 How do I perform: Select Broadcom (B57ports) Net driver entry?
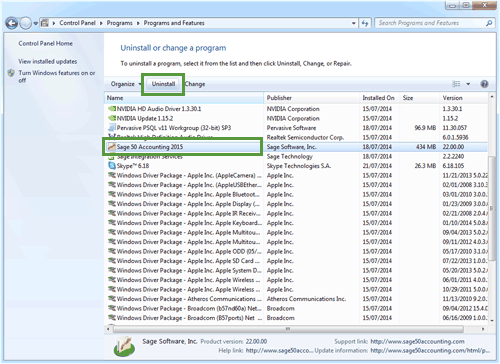189,318
